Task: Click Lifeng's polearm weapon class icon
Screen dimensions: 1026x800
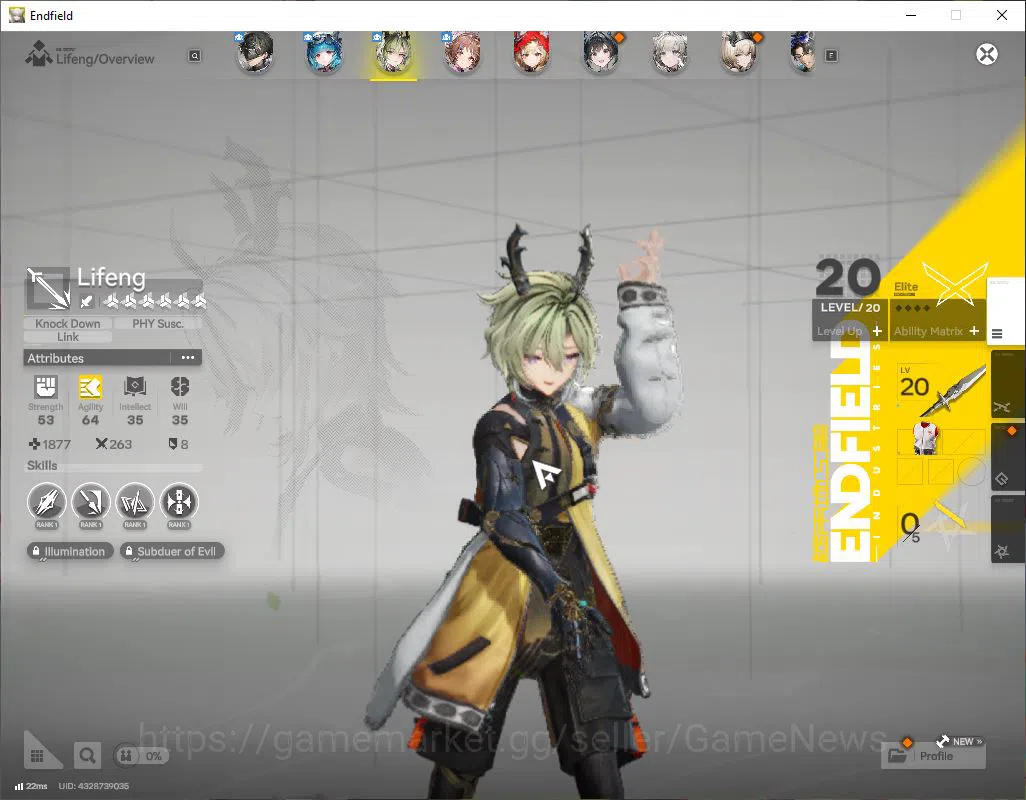Action: coord(48,288)
